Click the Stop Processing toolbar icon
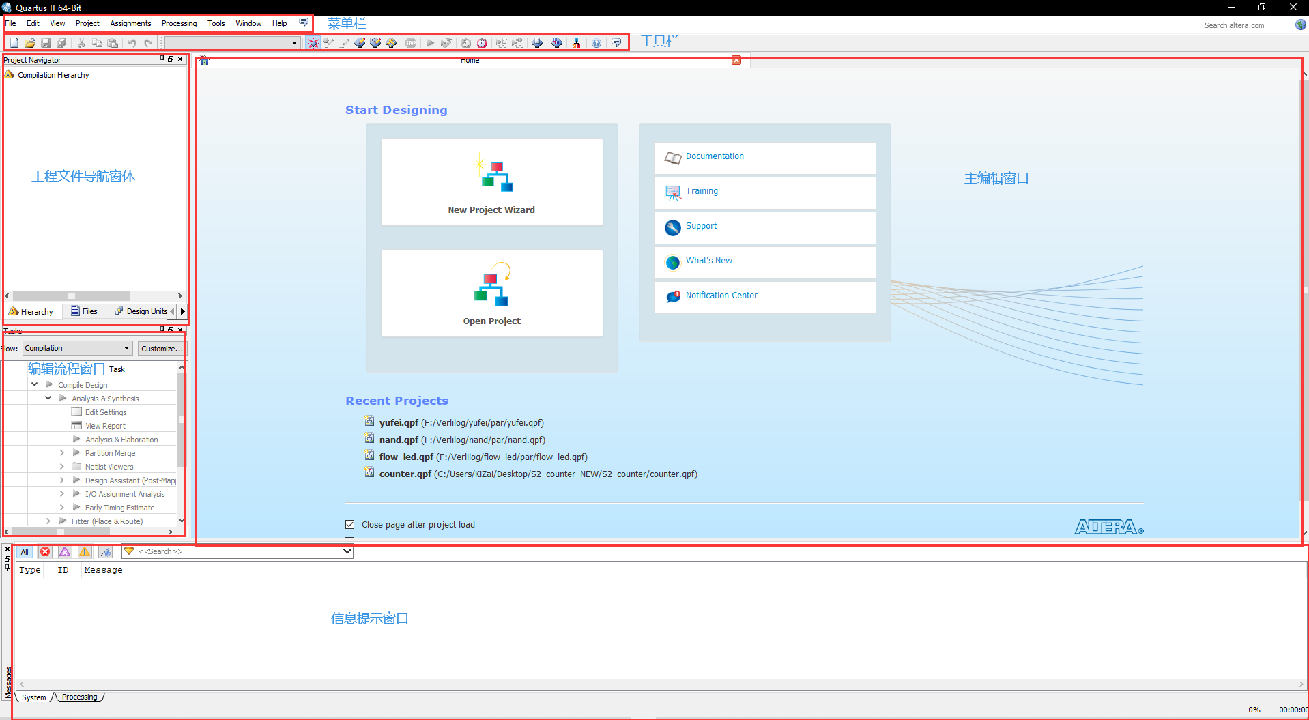 click(x=410, y=43)
